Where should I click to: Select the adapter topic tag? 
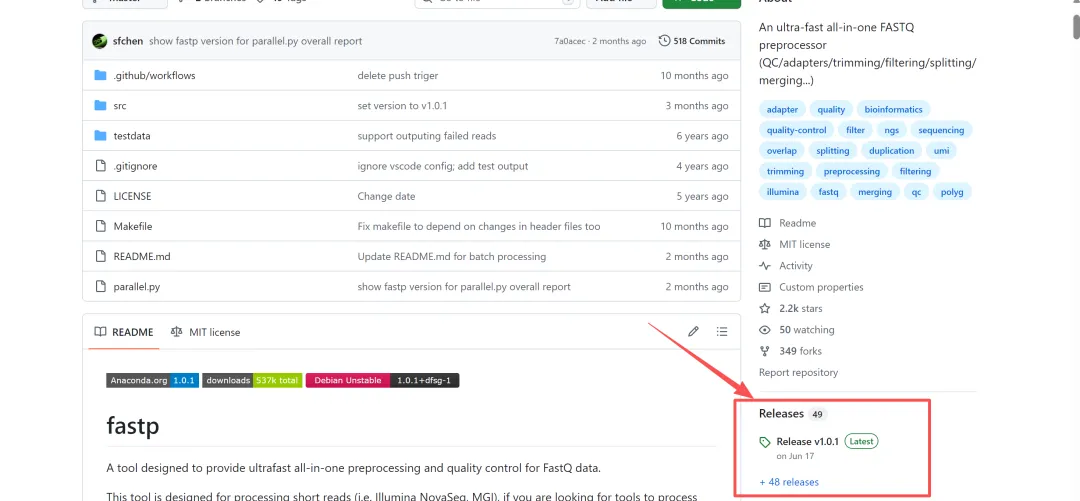(782, 110)
